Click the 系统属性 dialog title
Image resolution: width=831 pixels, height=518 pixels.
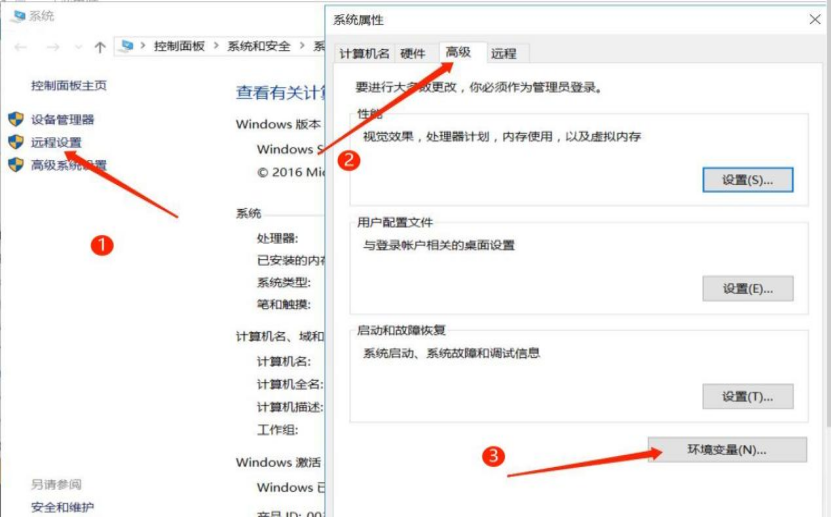click(x=358, y=20)
